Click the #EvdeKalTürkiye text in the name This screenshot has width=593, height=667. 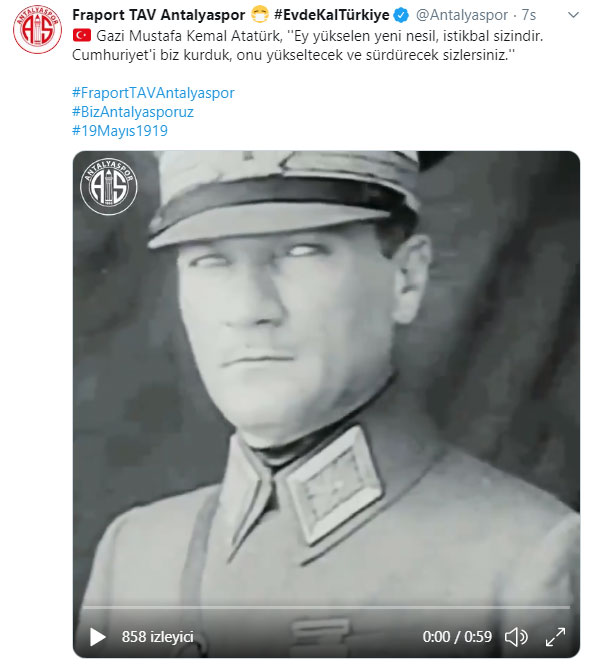[332, 15]
